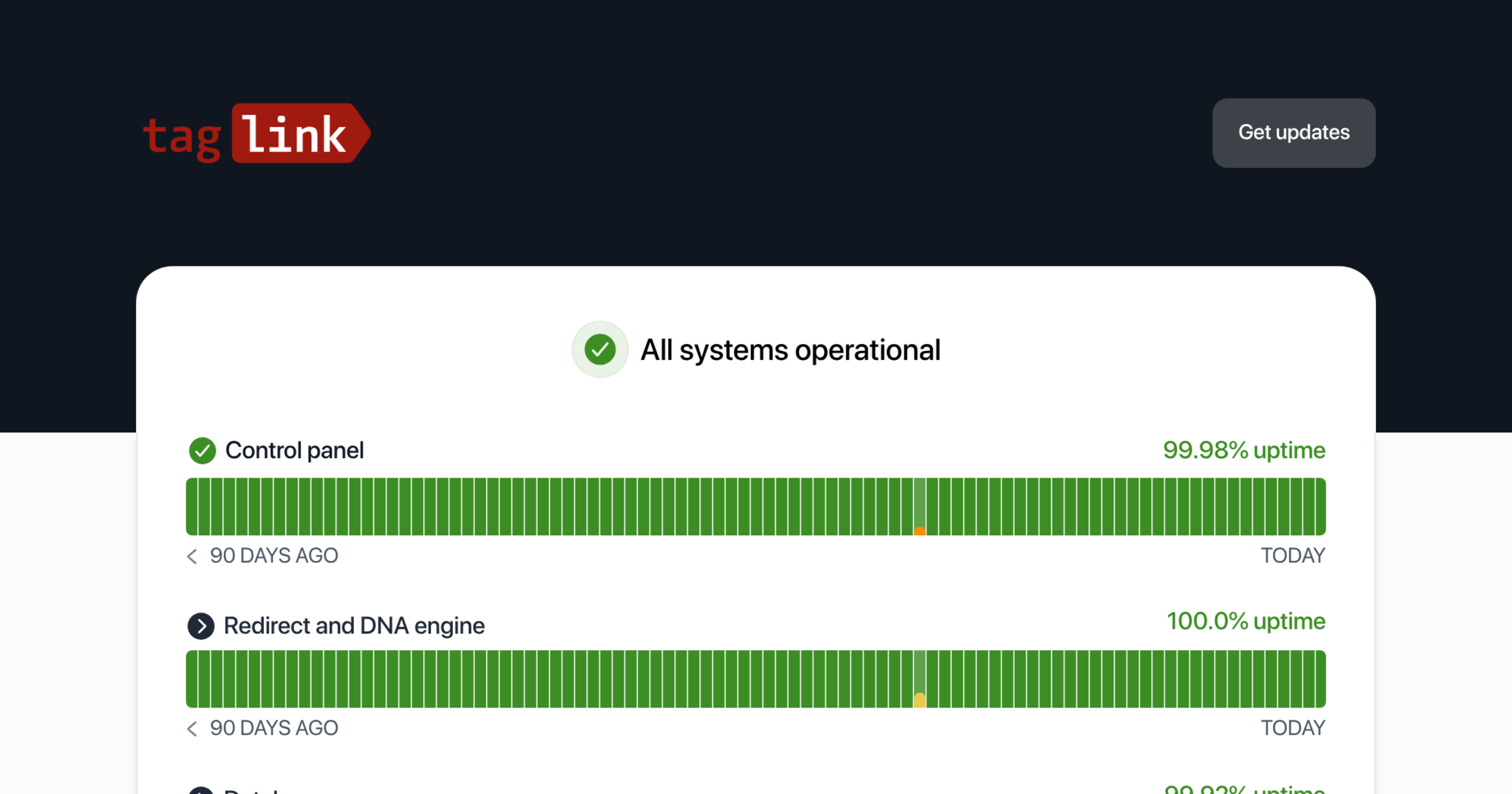Image resolution: width=1512 pixels, height=794 pixels.
Task: Select the oldest day bar in Control panel timeline
Action: coord(191,507)
